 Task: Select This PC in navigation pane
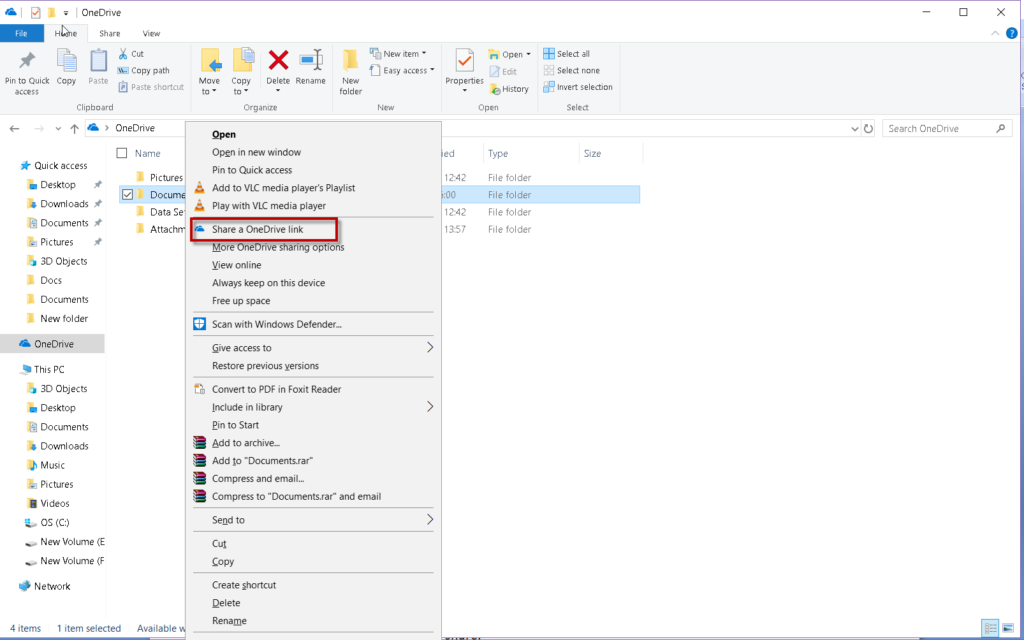pyautogui.click(x=49, y=370)
